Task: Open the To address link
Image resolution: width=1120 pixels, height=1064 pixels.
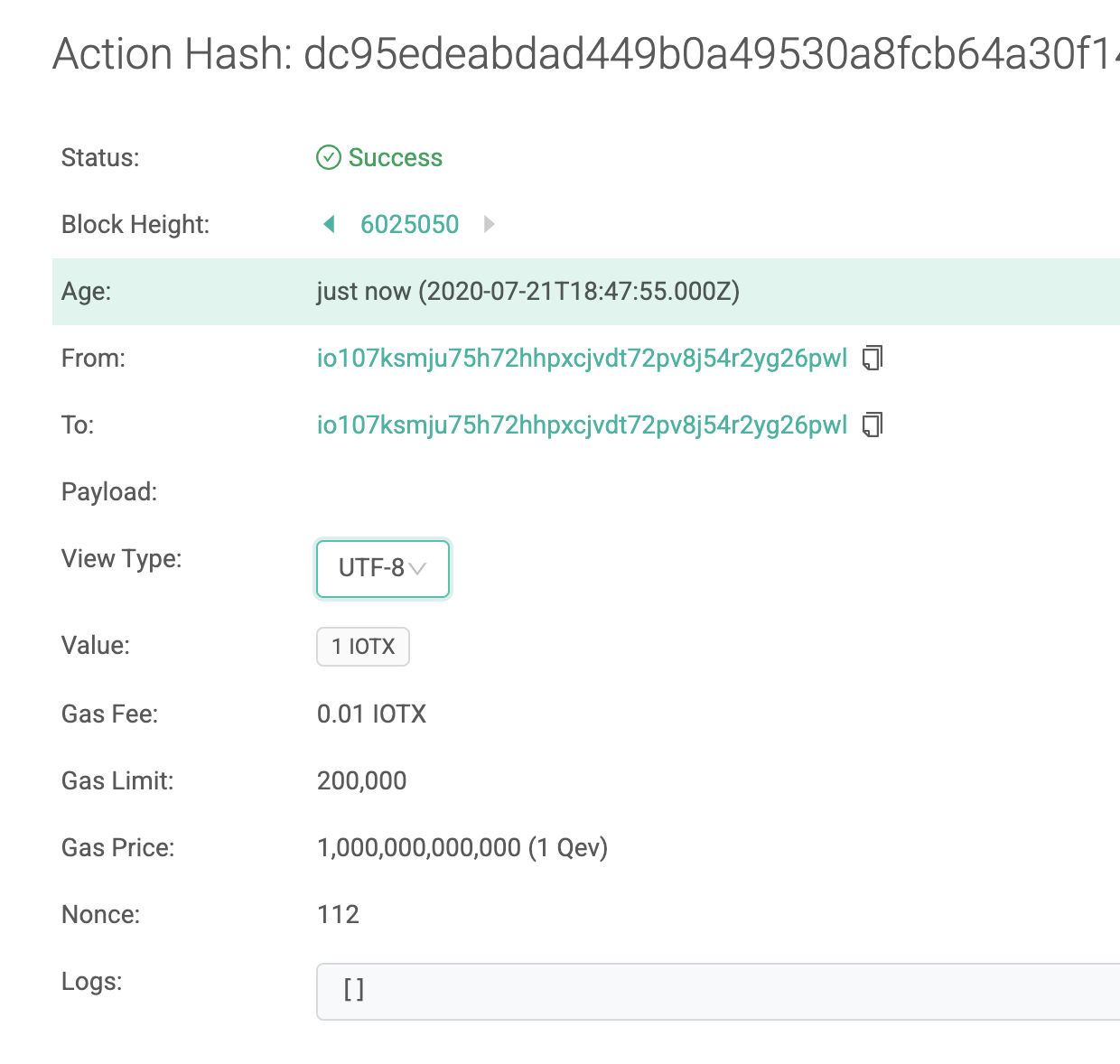Action: point(582,425)
